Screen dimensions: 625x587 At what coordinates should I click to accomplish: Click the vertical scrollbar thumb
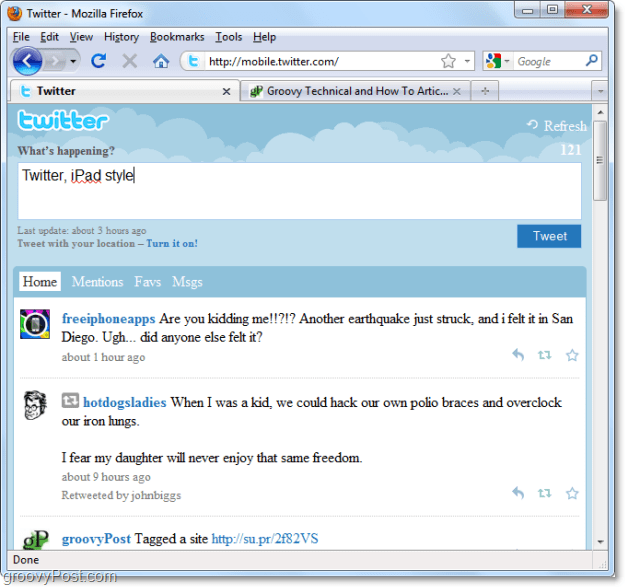(599, 161)
